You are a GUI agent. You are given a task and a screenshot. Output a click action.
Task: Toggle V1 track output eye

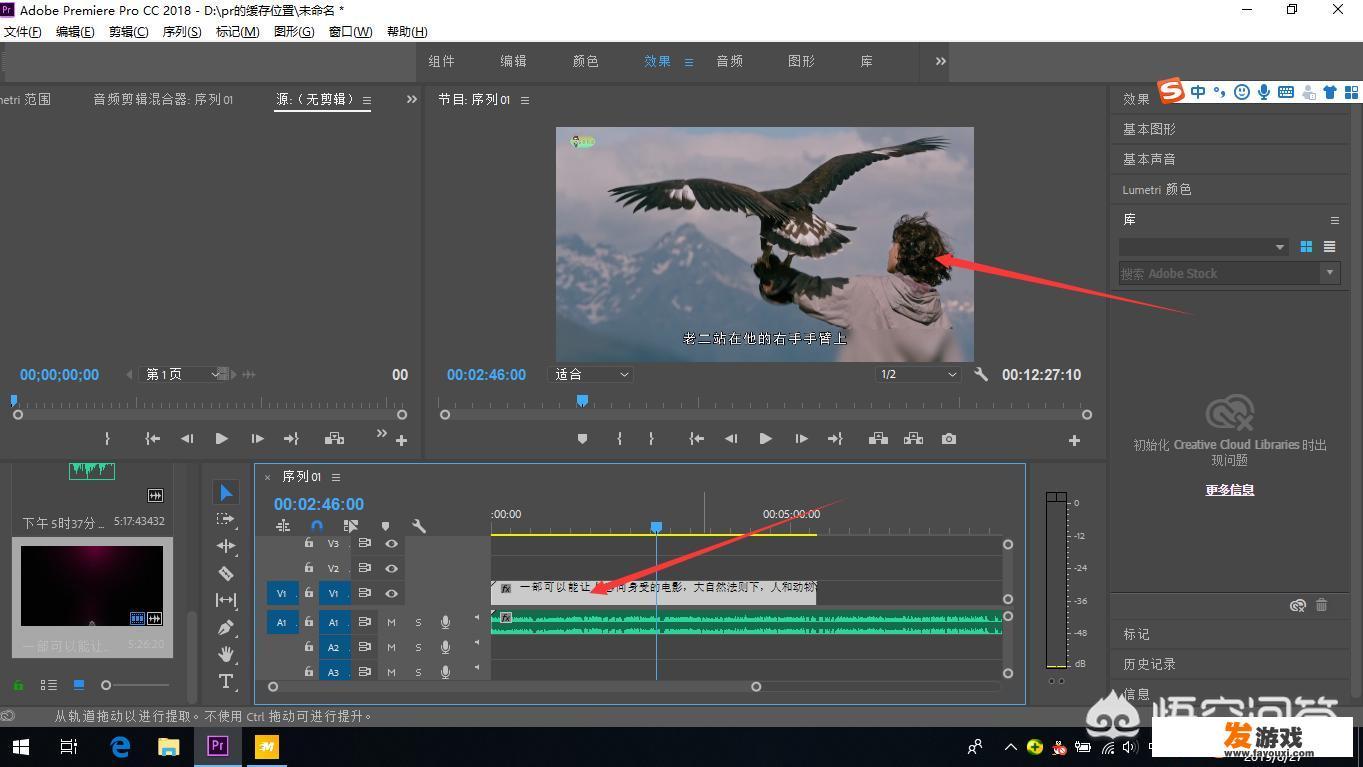[x=392, y=593]
